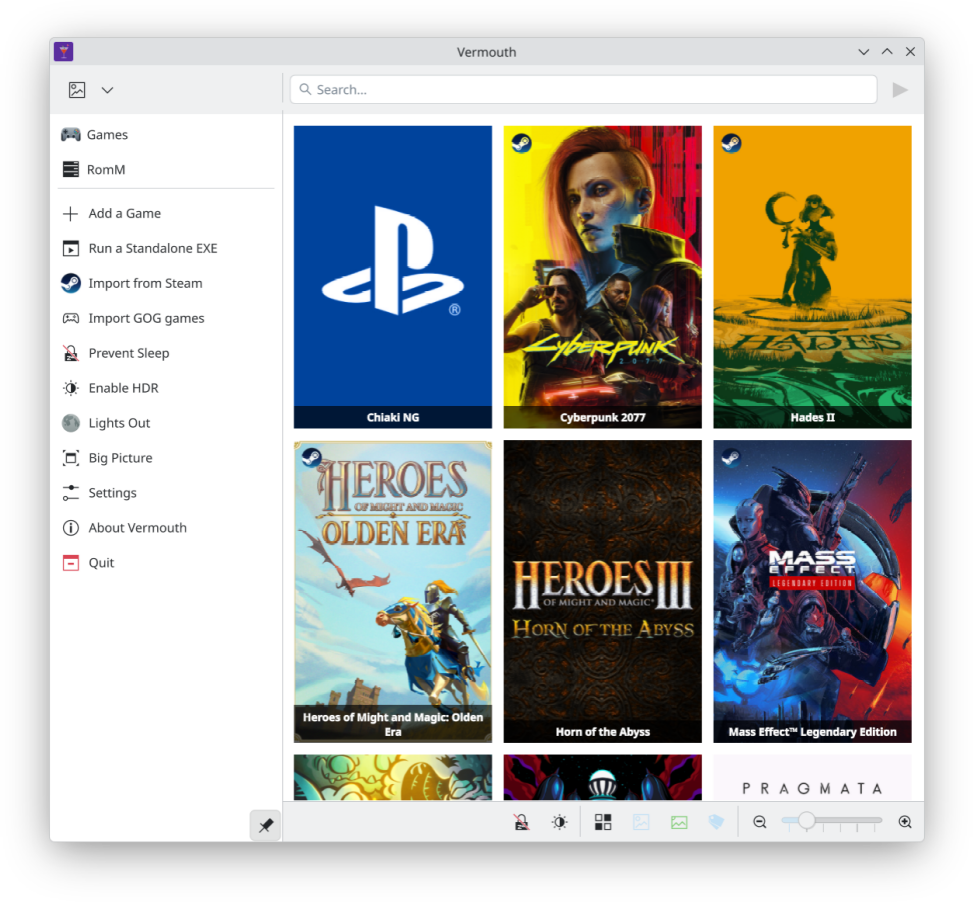Click the red icon beside Quit
973x902 pixels.
(x=71, y=563)
